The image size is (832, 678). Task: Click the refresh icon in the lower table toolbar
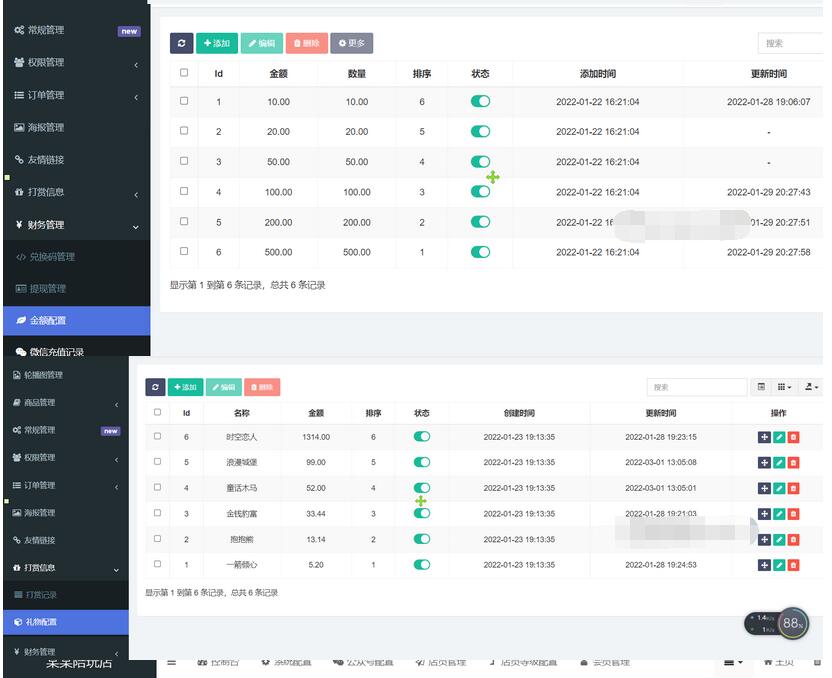[155, 387]
